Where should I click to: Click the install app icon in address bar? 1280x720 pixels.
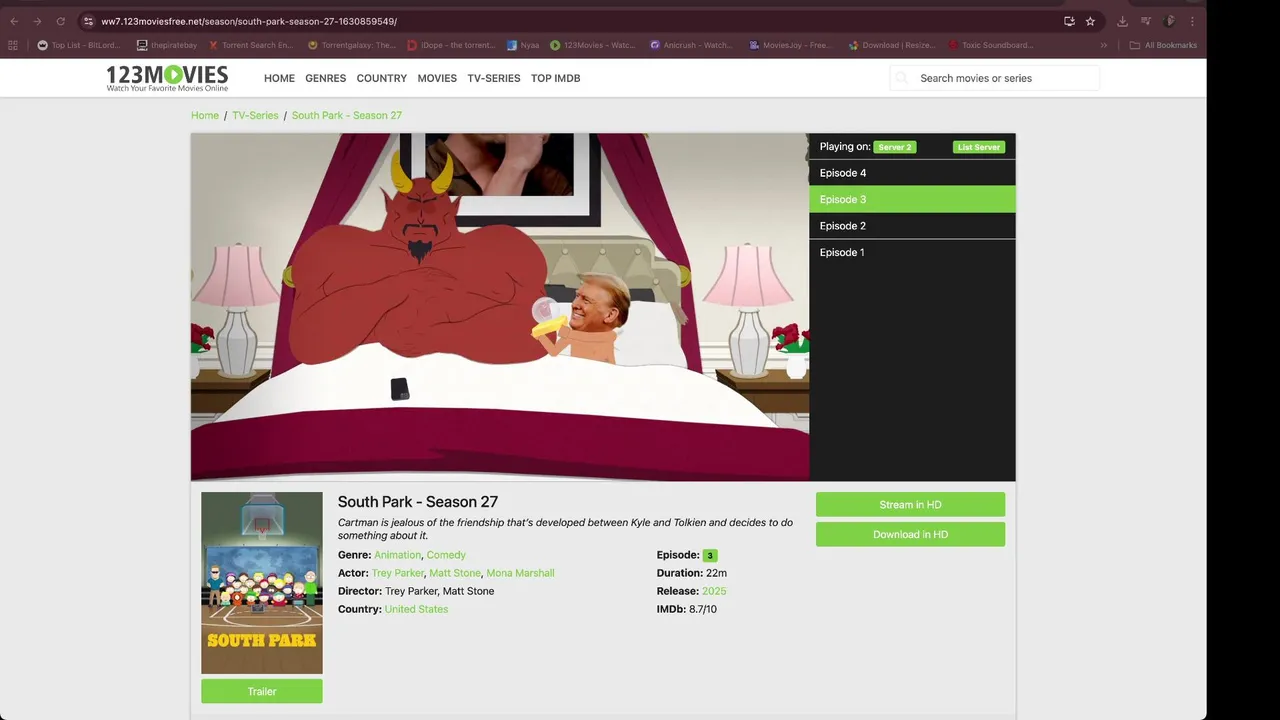1069,21
